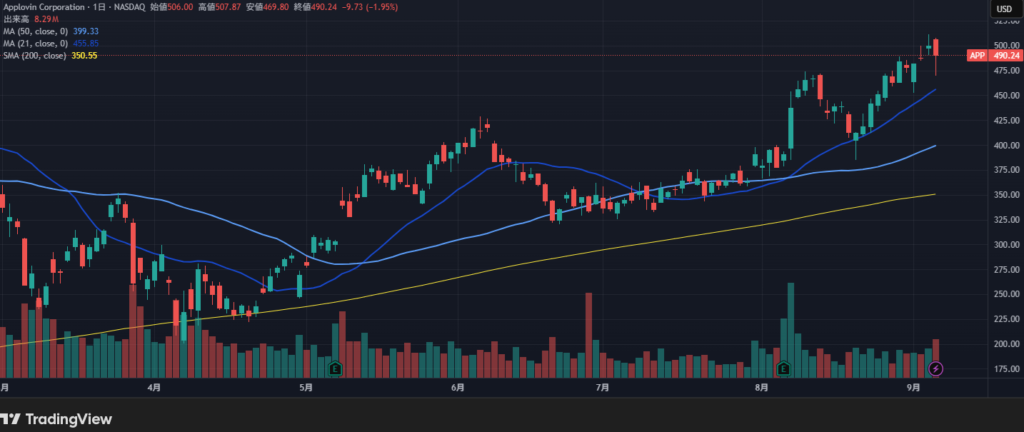The image size is (1024, 432).
Task: Select the MA (21, close, 0) indicator legend
Action: point(35,44)
